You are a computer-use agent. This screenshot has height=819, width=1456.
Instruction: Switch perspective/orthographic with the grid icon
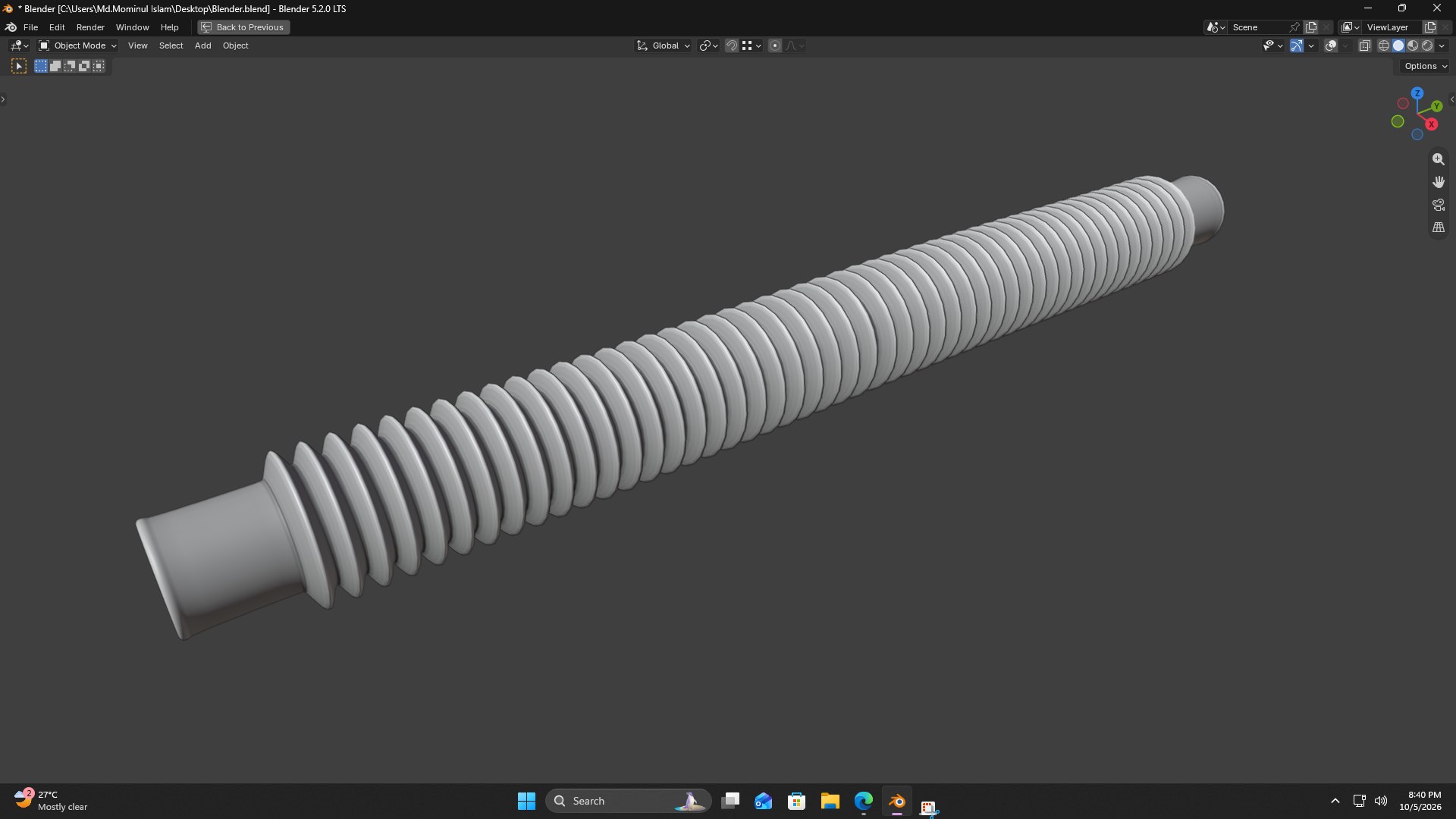pyautogui.click(x=1438, y=227)
